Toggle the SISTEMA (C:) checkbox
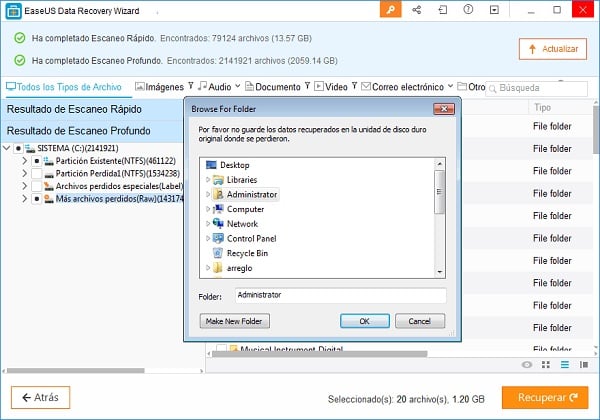600x420 pixels. (x=18, y=148)
